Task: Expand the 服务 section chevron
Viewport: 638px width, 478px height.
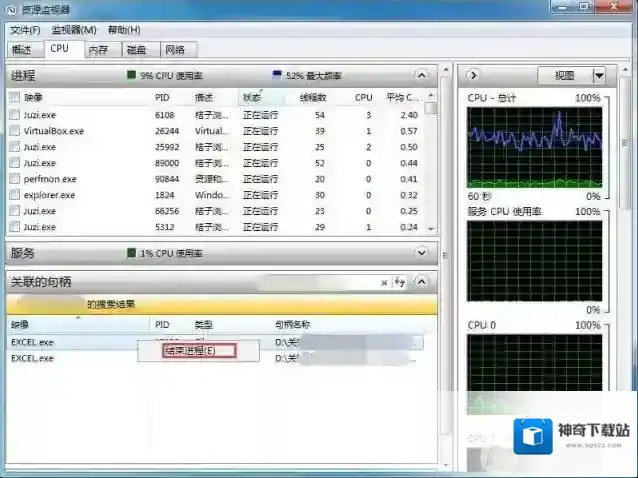Action: tap(422, 254)
